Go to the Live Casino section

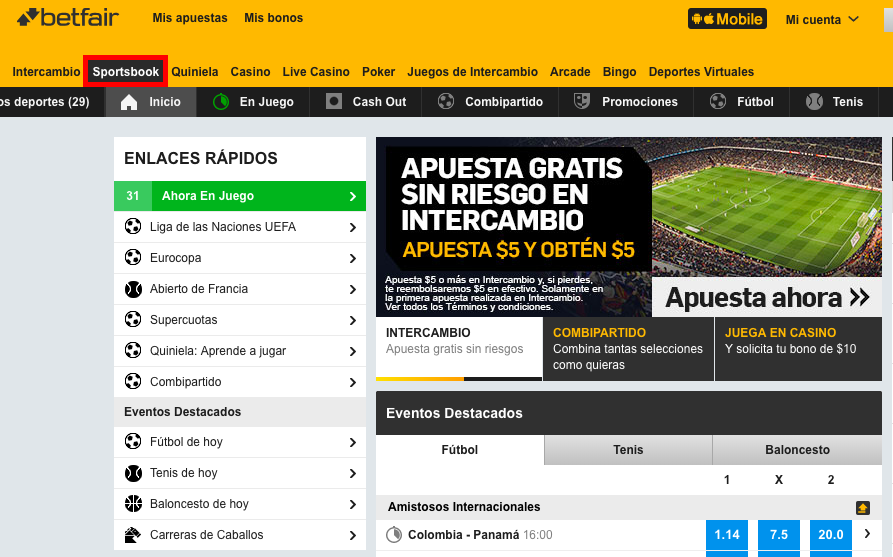(316, 72)
